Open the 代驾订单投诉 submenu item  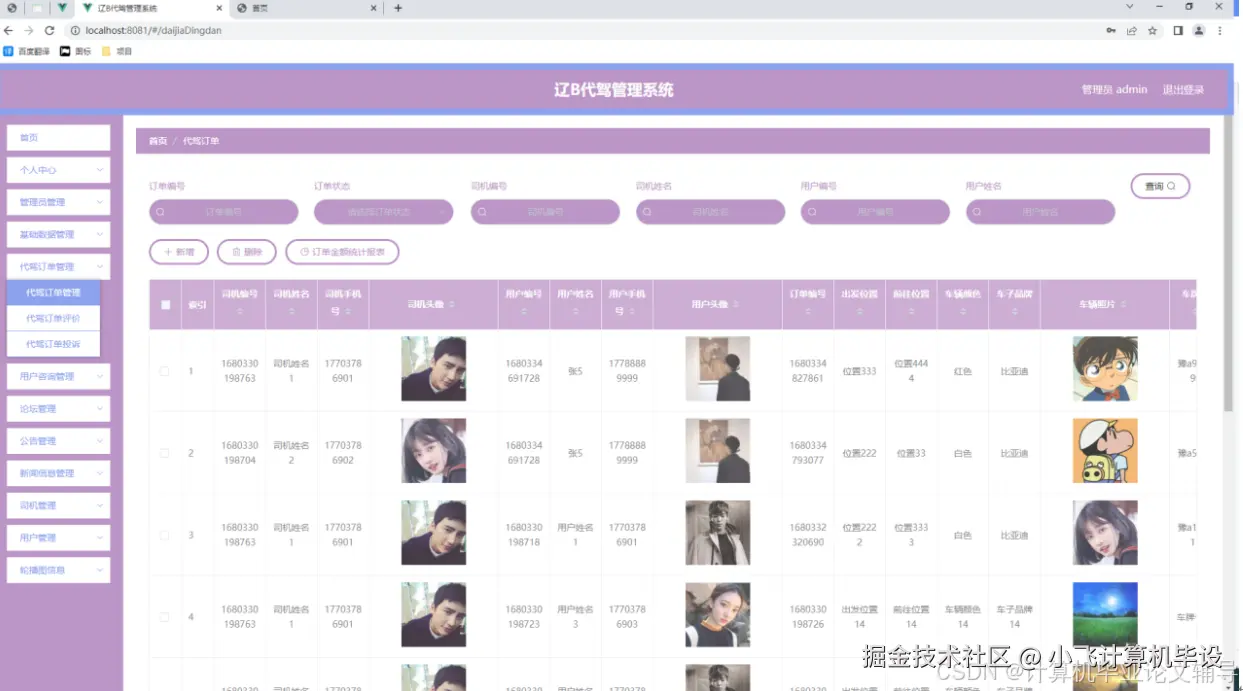54,344
